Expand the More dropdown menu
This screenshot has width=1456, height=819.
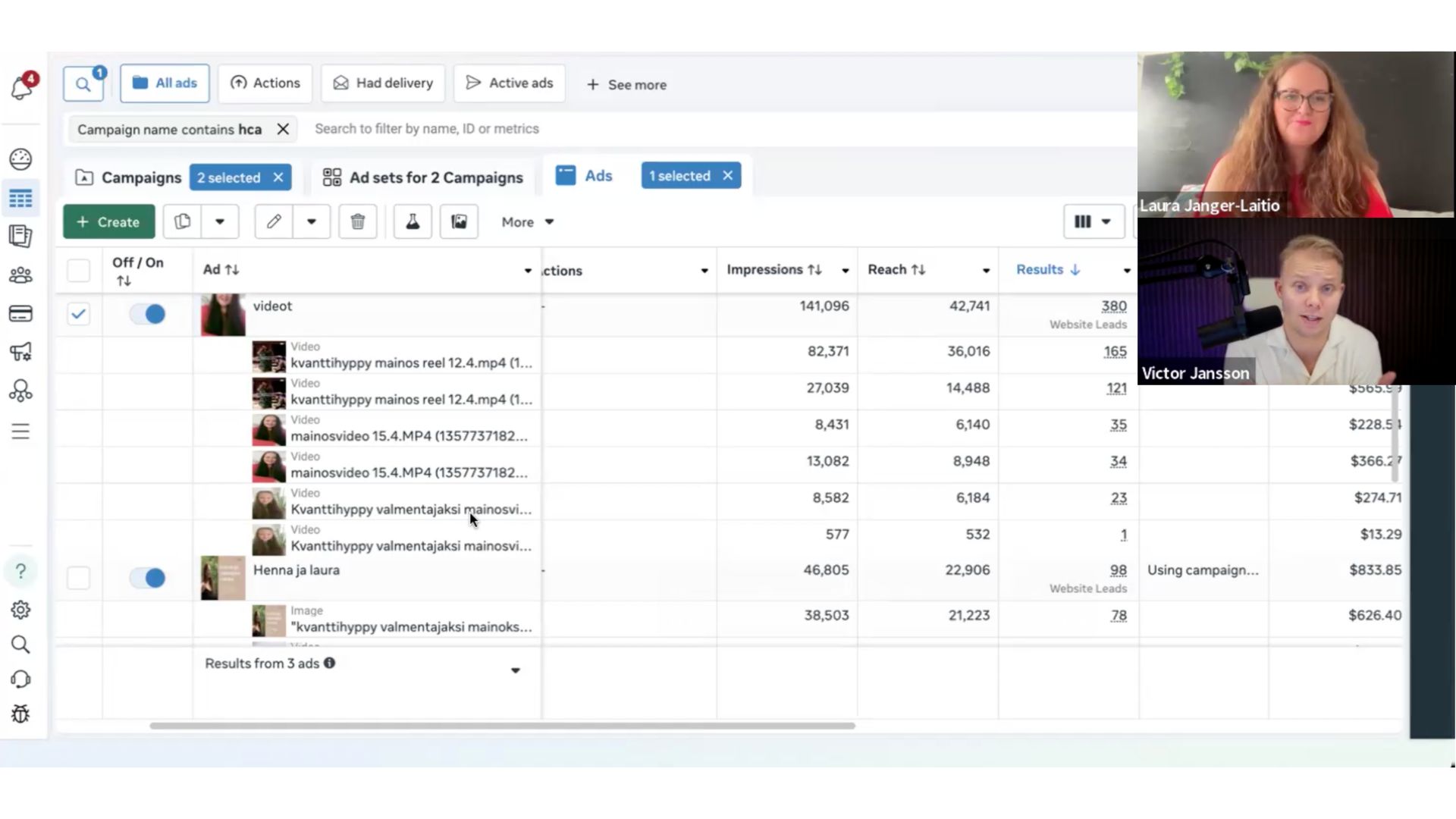point(528,222)
